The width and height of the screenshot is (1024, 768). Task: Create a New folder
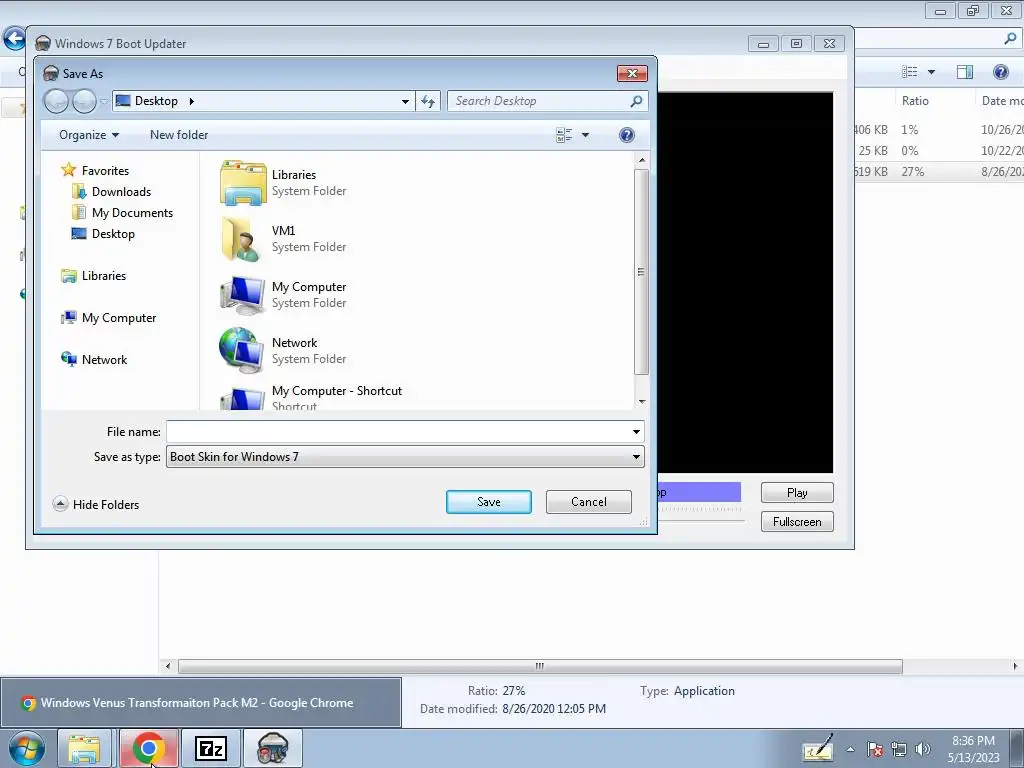pyautogui.click(x=179, y=135)
